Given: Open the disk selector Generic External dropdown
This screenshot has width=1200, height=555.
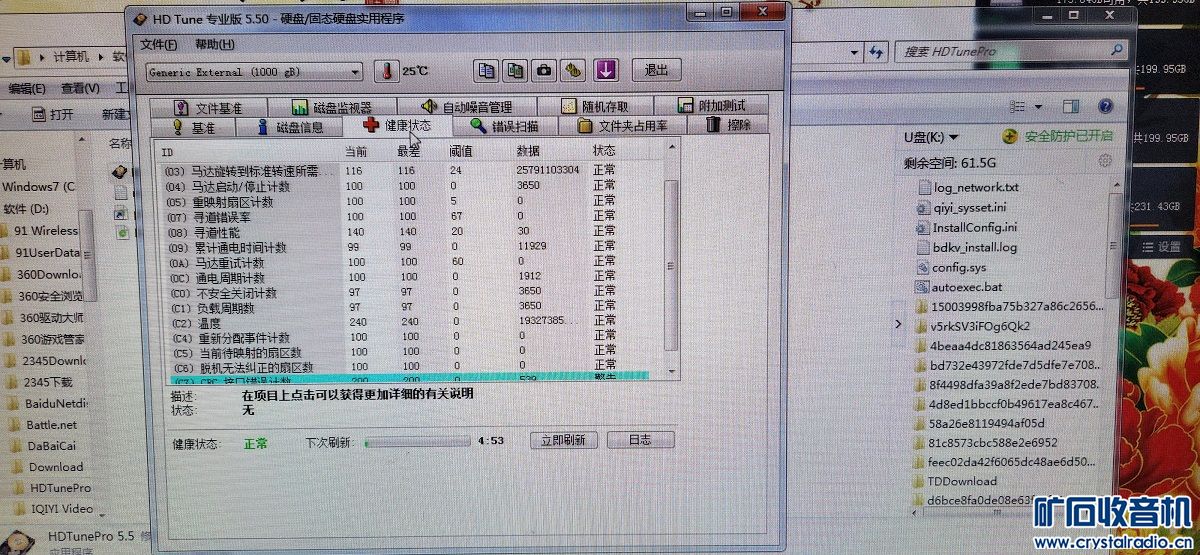Looking at the screenshot, I should pos(254,72).
